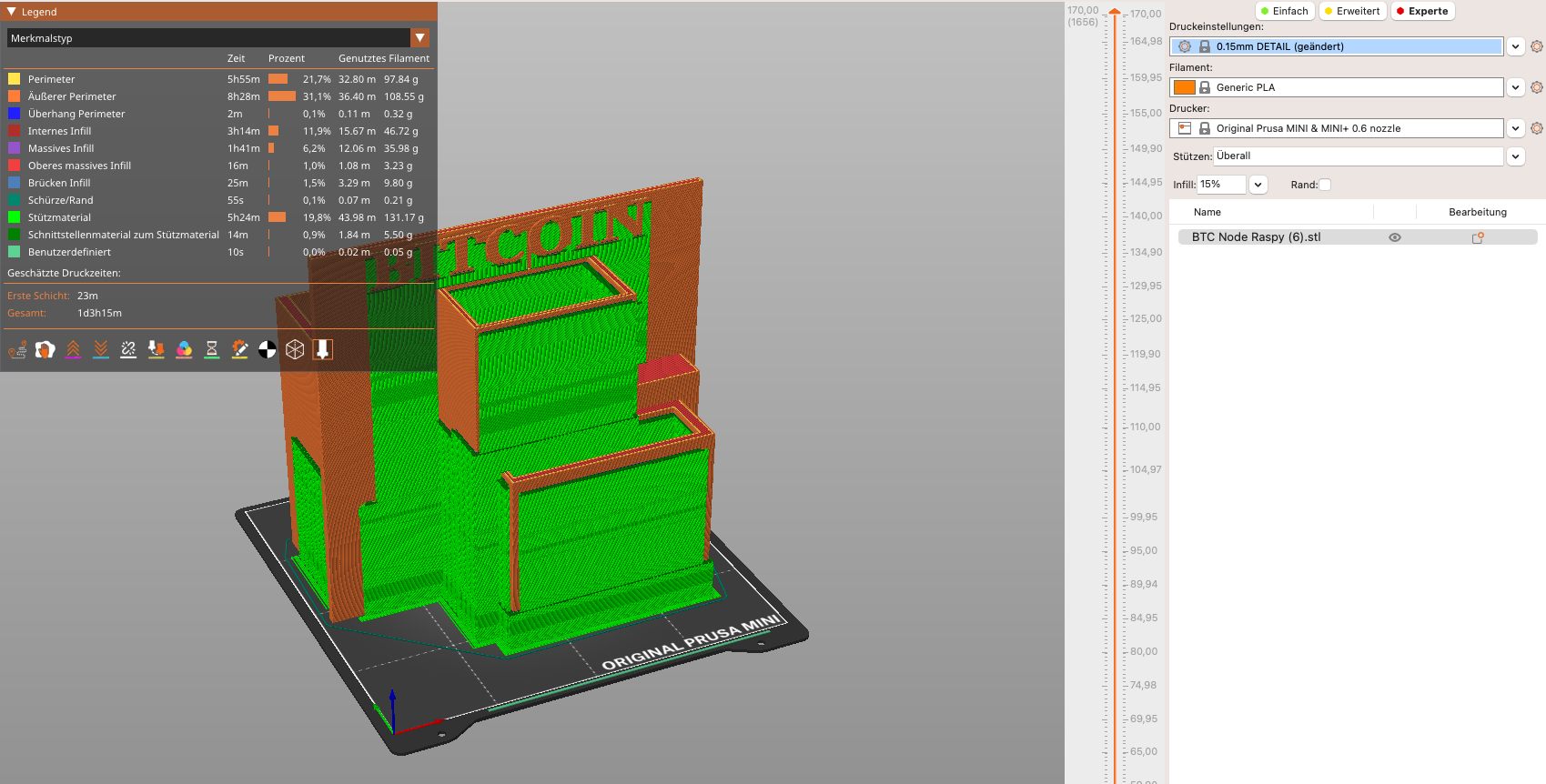Toggle custom G-code display with gear-pencil icon
The height and width of the screenshot is (784, 1546).
[x=239, y=349]
